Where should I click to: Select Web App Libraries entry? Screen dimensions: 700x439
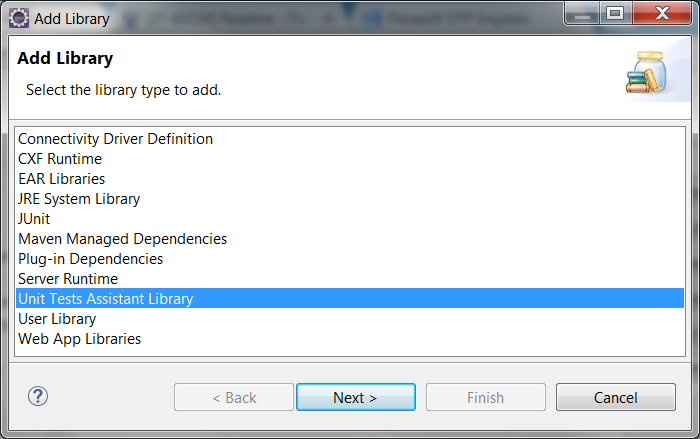350,339
